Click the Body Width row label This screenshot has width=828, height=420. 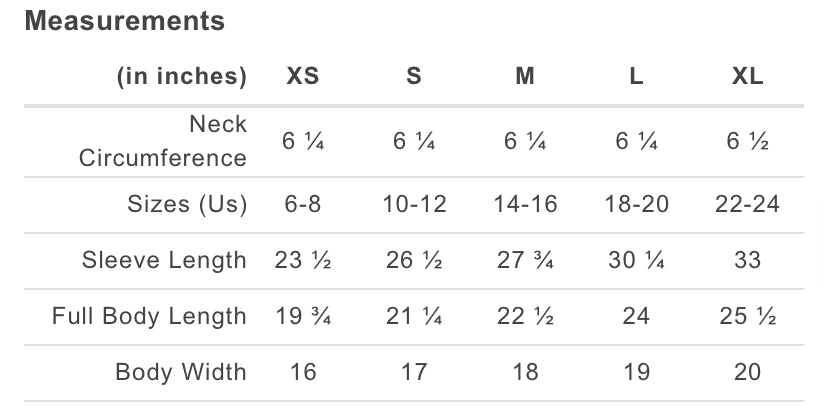click(x=180, y=372)
